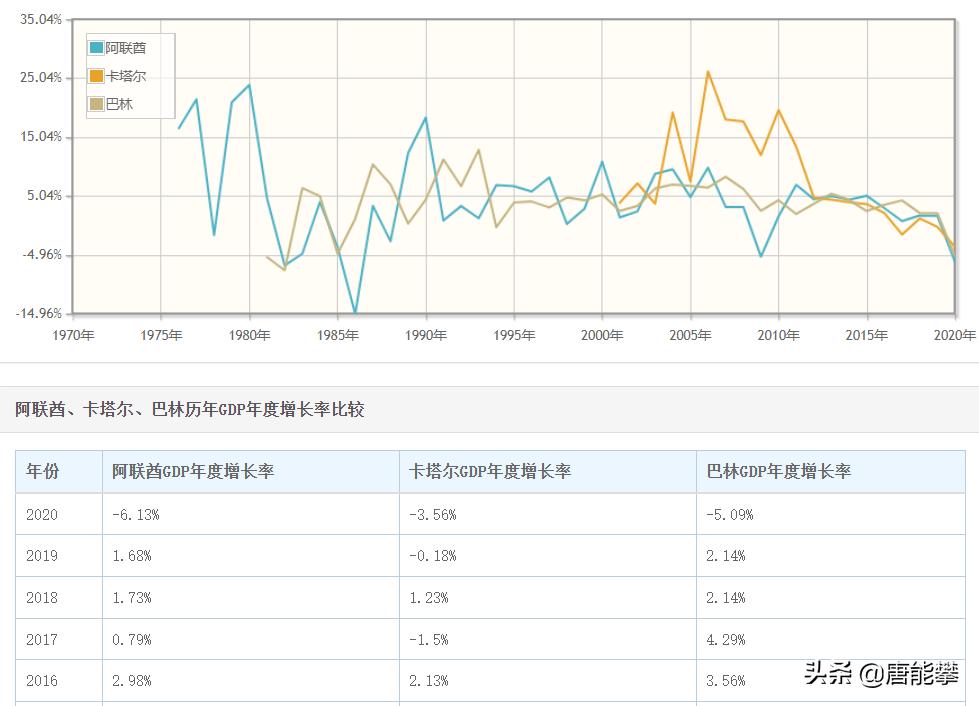Click the orange line's 2006 peak point
The height and width of the screenshot is (706, 979).
pyautogui.click(x=709, y=72)
